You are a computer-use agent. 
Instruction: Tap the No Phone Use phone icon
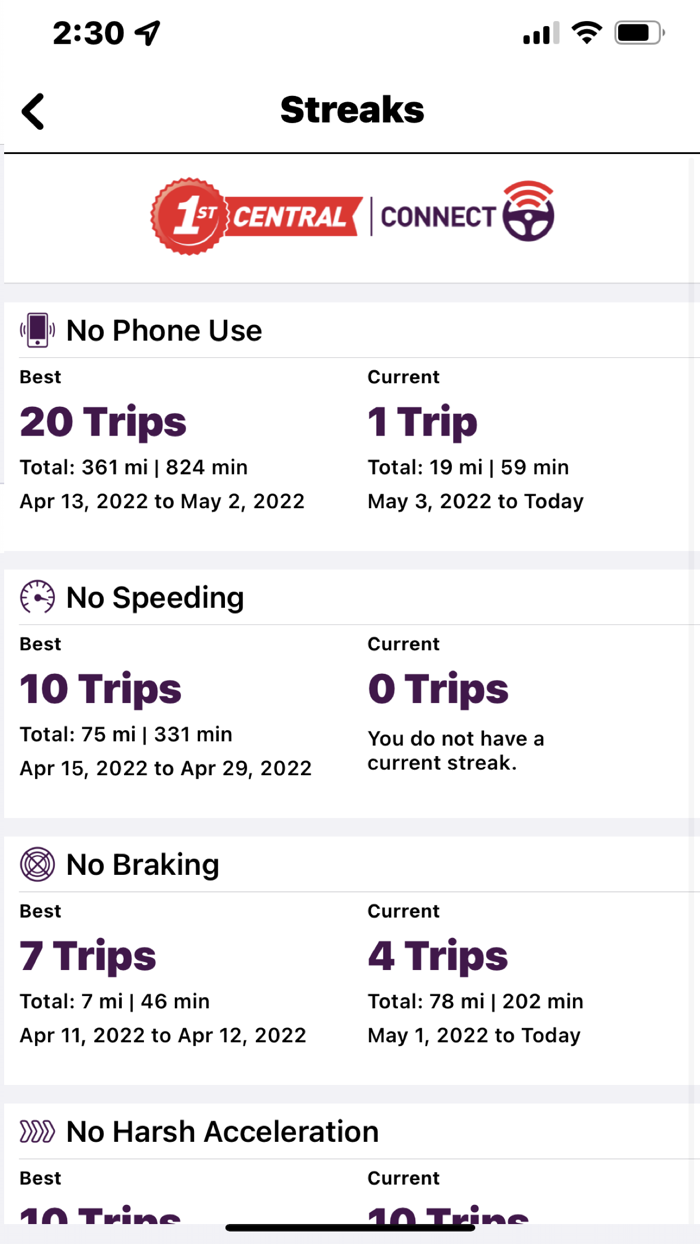[37, 330]
